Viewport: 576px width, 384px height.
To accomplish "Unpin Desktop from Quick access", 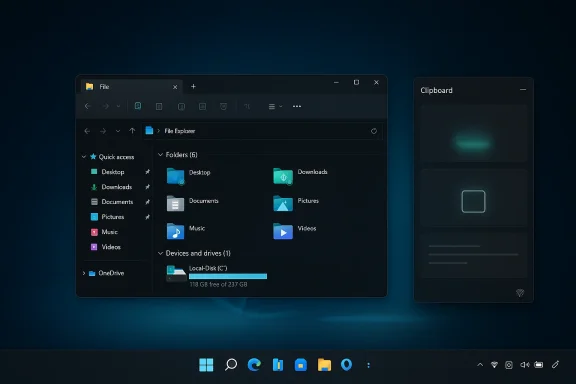I will (x=147, y=172).
